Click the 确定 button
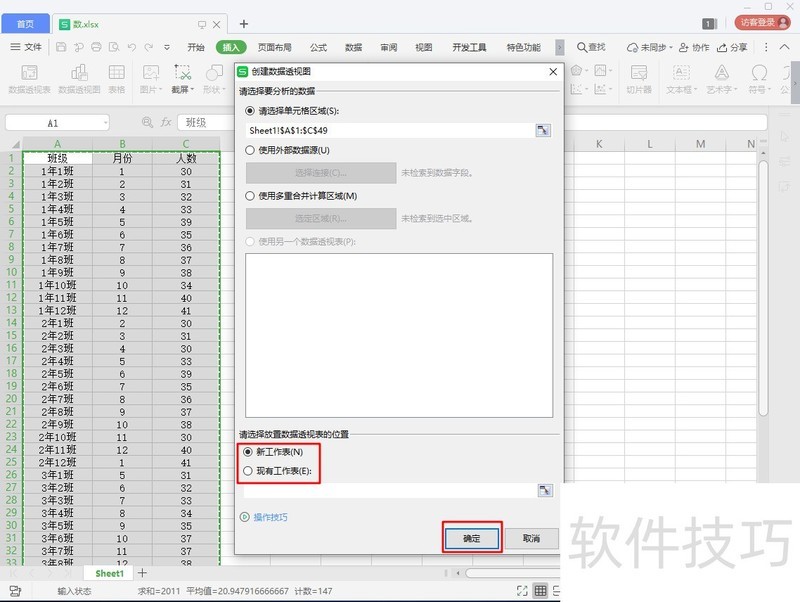Screen dimensions: 800x602 470,538
